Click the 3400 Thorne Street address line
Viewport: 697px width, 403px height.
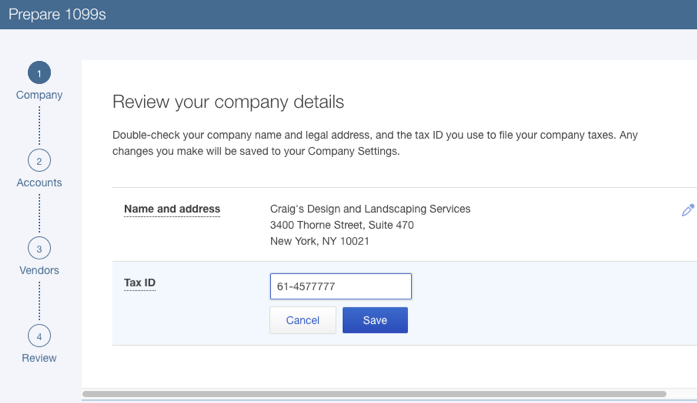[x=342, y=225]
